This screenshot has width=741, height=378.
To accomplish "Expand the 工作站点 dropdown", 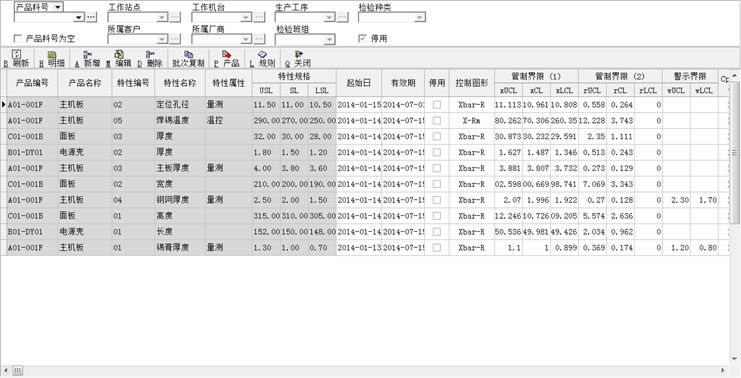I will click(x=162, y=17).
